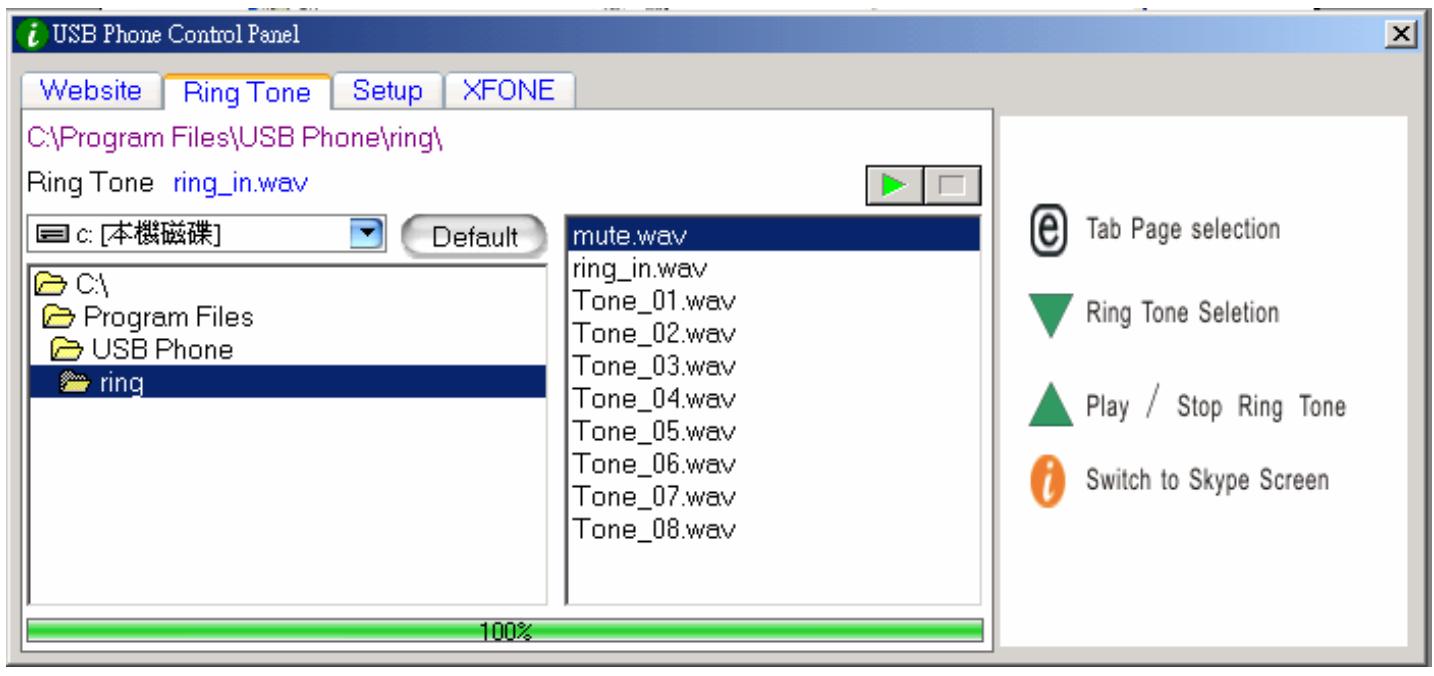Click the current ring tone name ring_in.wav
The height and width of the screenshot is (676, 1434).
(241, 184)
